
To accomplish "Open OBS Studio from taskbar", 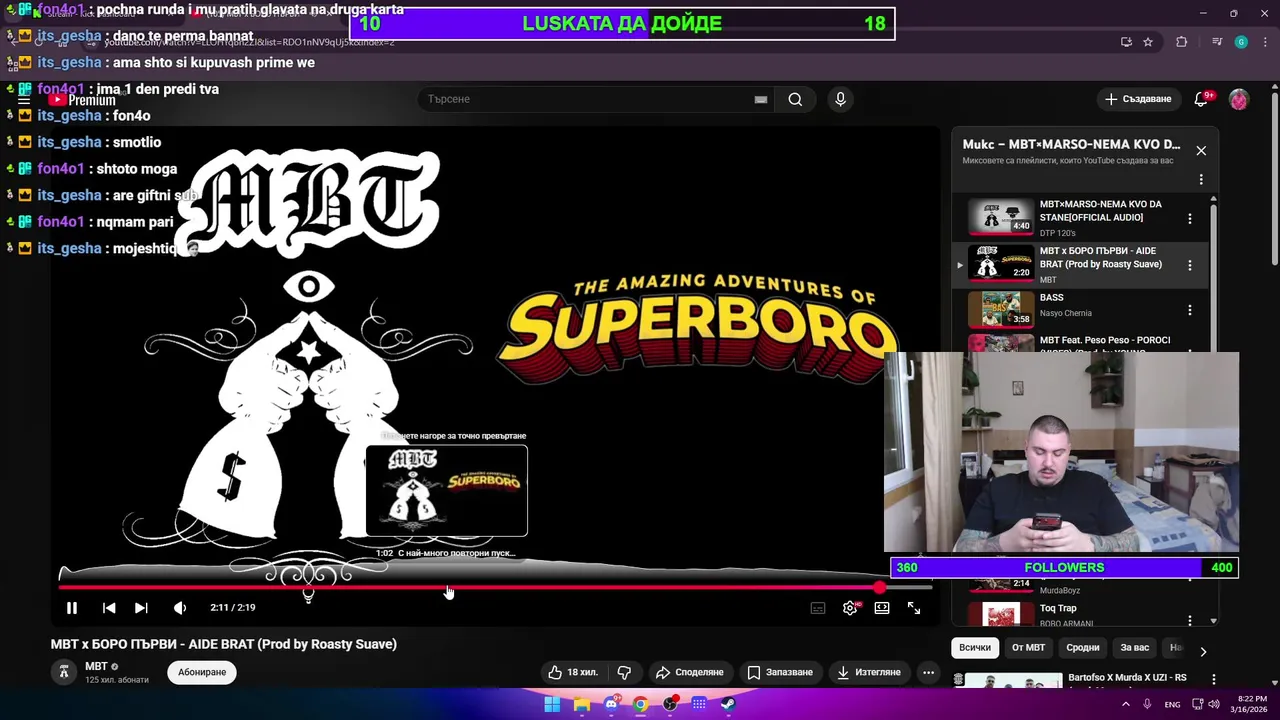I will [670, 704].
